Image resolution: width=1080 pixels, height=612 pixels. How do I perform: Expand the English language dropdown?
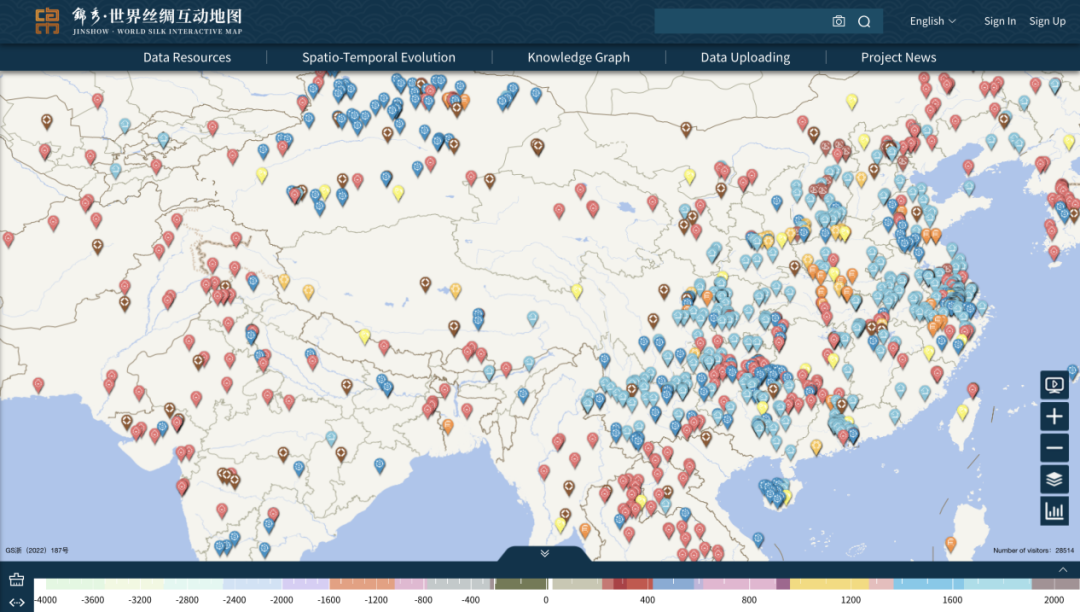933,21
